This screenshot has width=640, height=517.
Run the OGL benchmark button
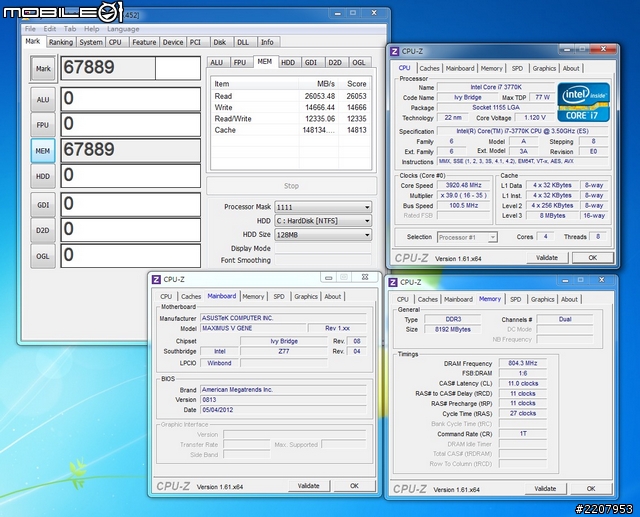coord(43,256)
